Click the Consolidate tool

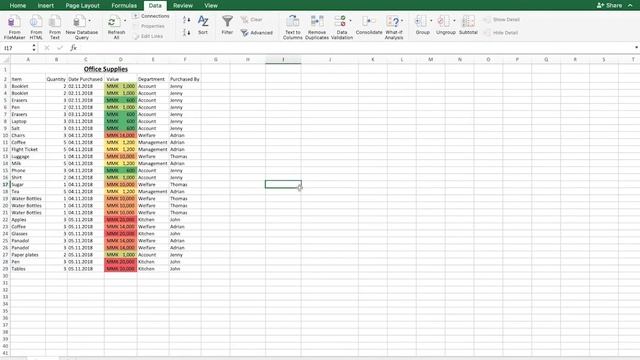369,25
